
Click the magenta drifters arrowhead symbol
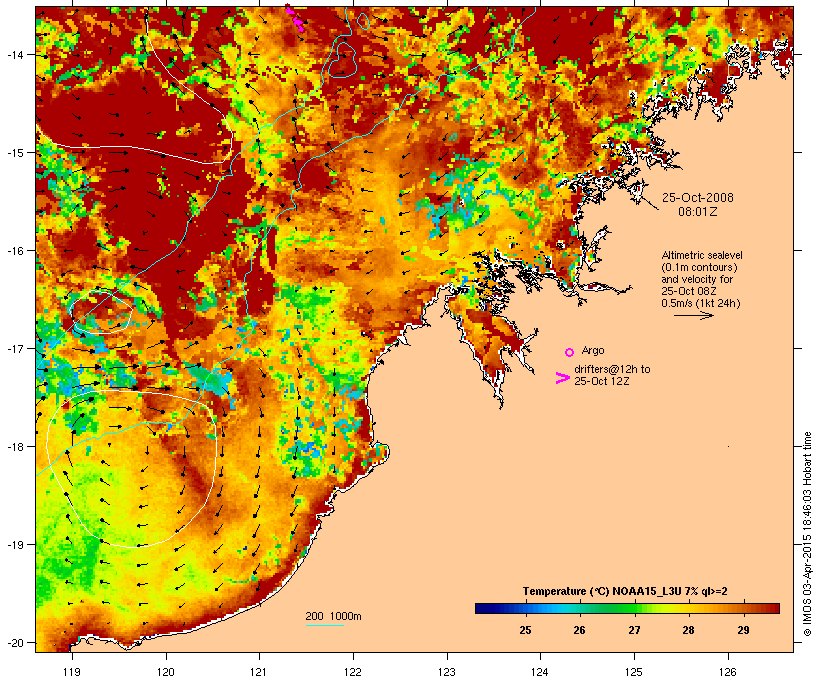point(562,378)
